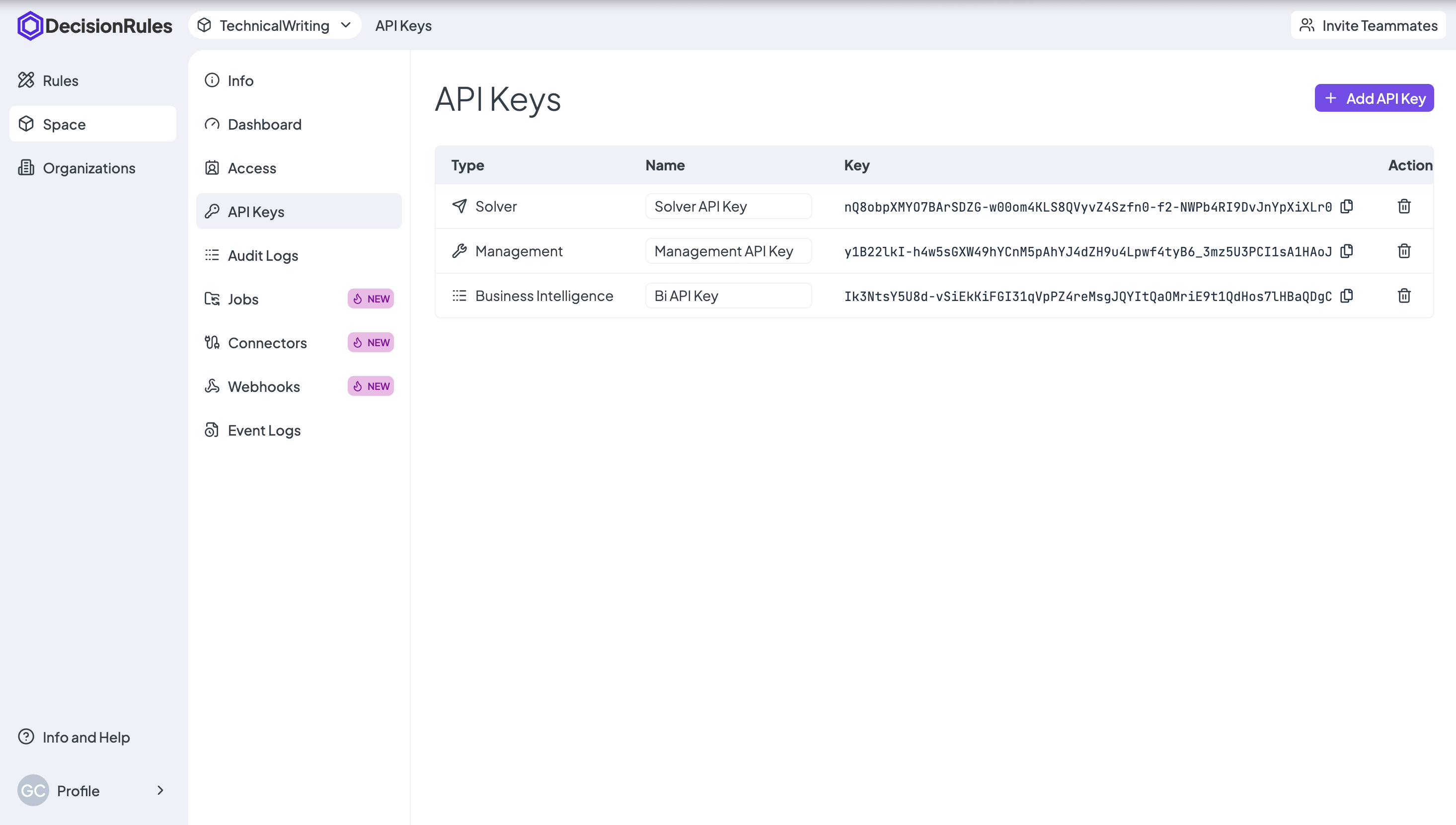
Task: Expand the Profile menu chevron
Action: 160,790
